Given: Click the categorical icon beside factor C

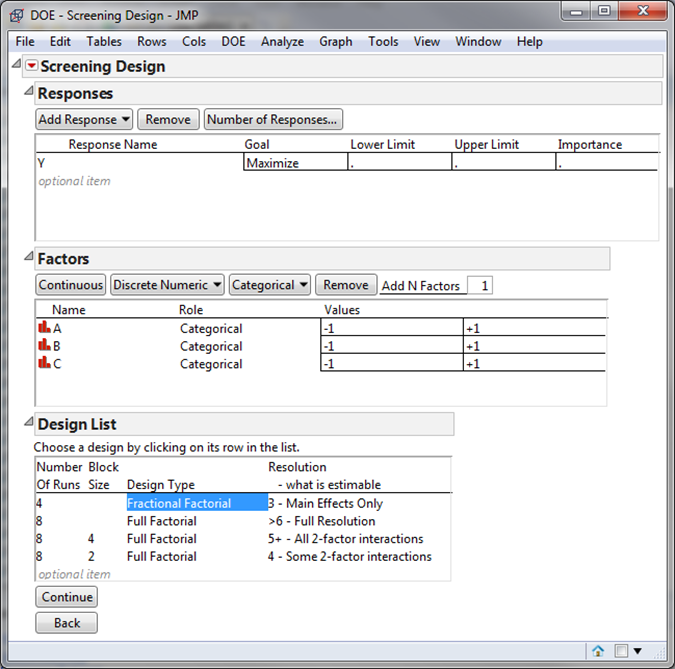Looking at the screenshot, I should pyautogui.click(x=43, y=364).
